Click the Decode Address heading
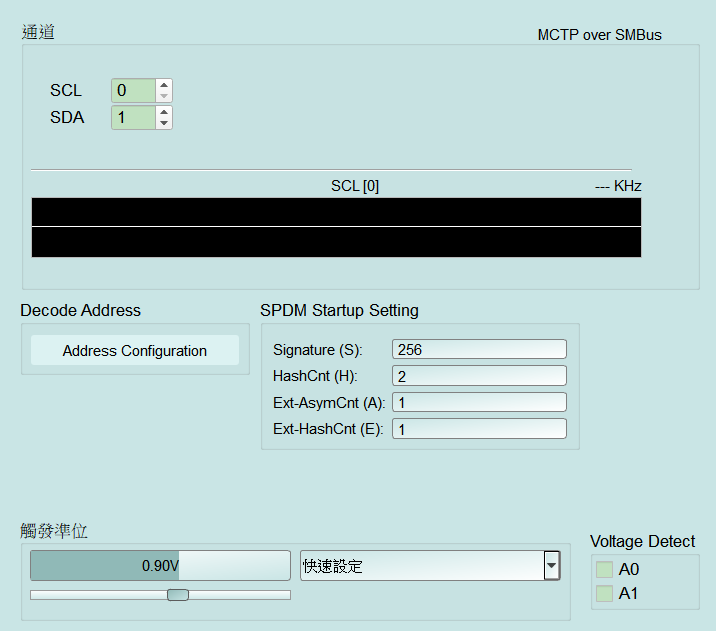 [80, 310]
